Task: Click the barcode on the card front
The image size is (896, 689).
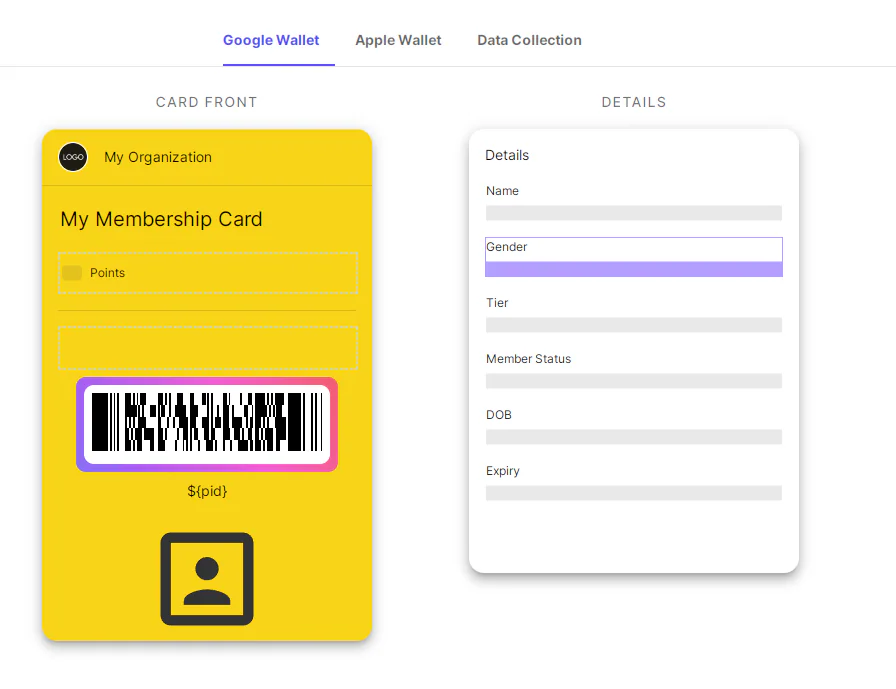Action: 207,424
